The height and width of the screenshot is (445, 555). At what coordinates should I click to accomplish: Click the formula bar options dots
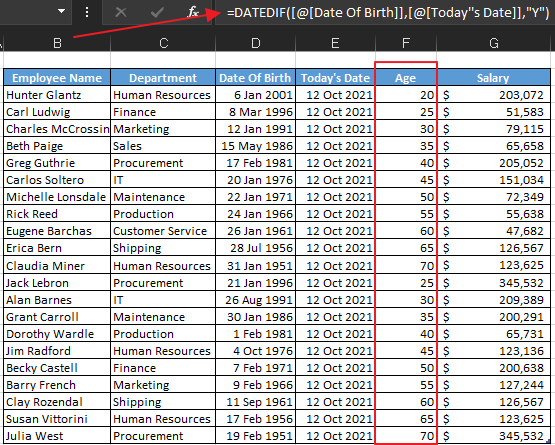87,12
